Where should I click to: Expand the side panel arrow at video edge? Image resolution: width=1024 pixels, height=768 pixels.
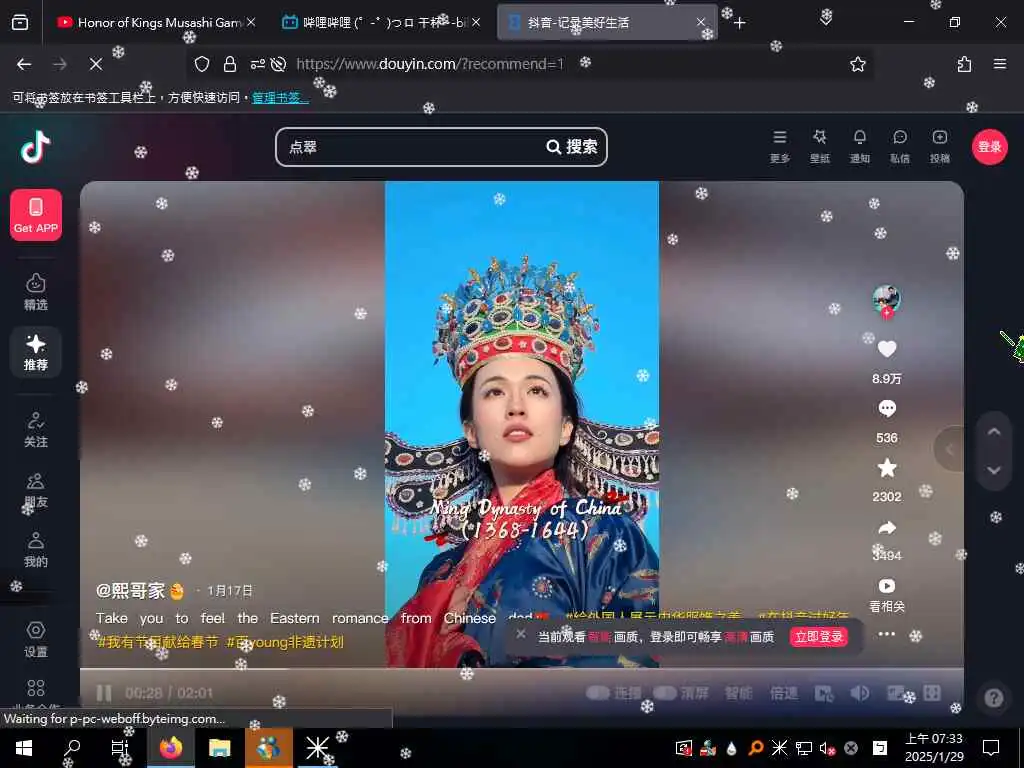(950, 449)
